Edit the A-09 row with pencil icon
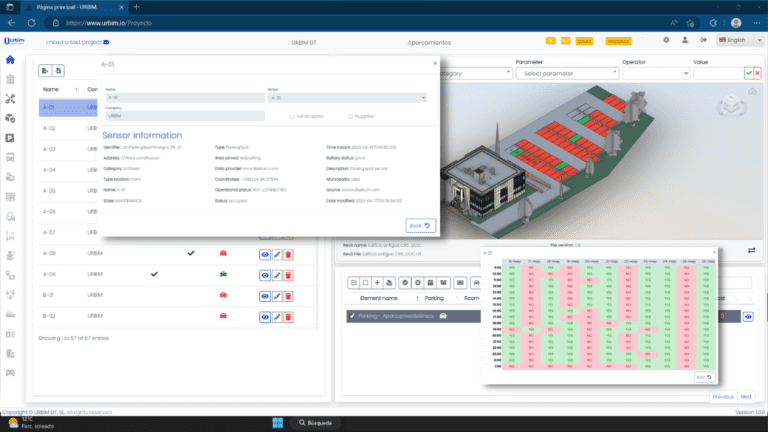 pyautogui.click(x=277, y=275)
